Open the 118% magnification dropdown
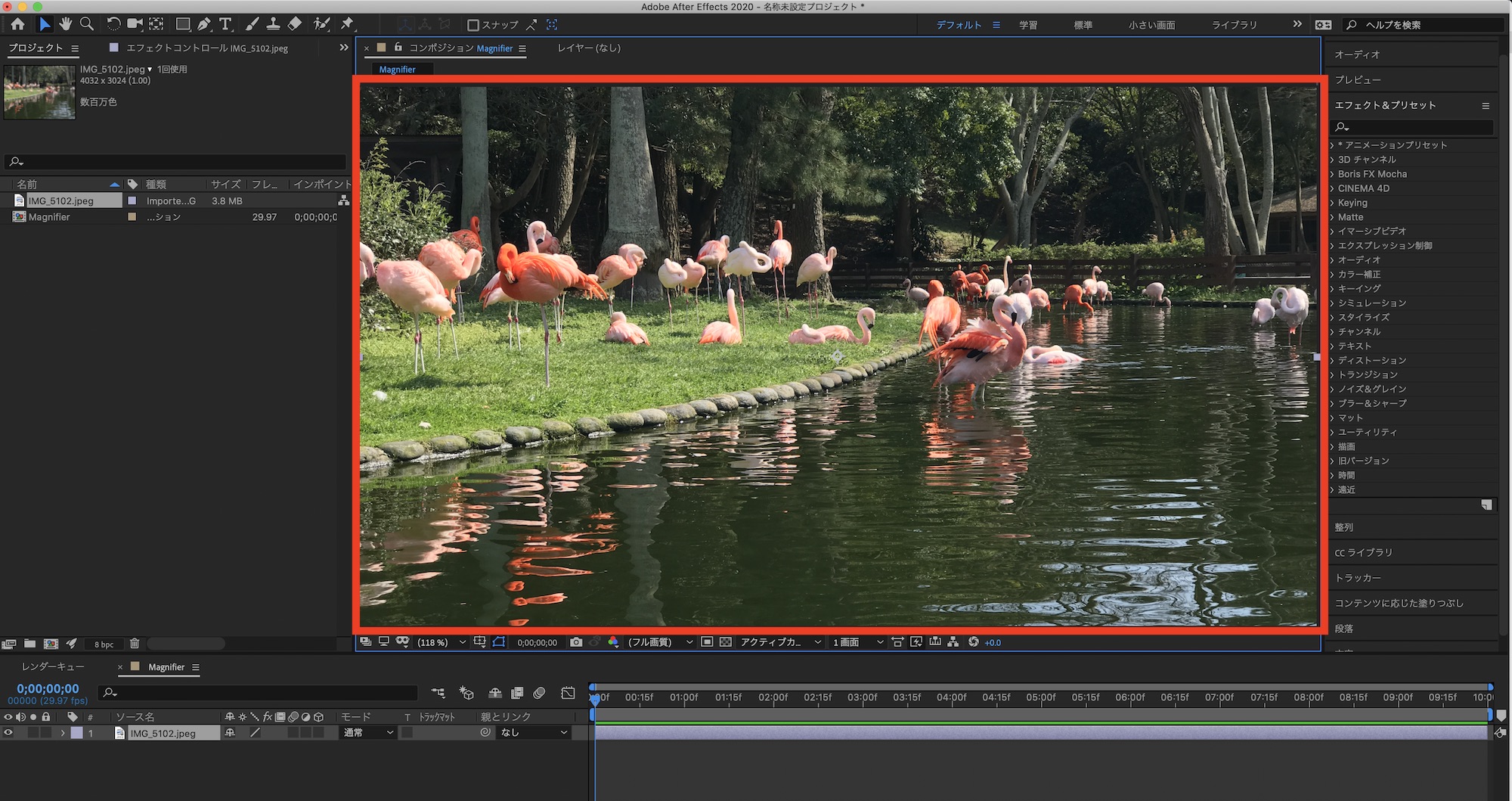 tap(441, 642)
